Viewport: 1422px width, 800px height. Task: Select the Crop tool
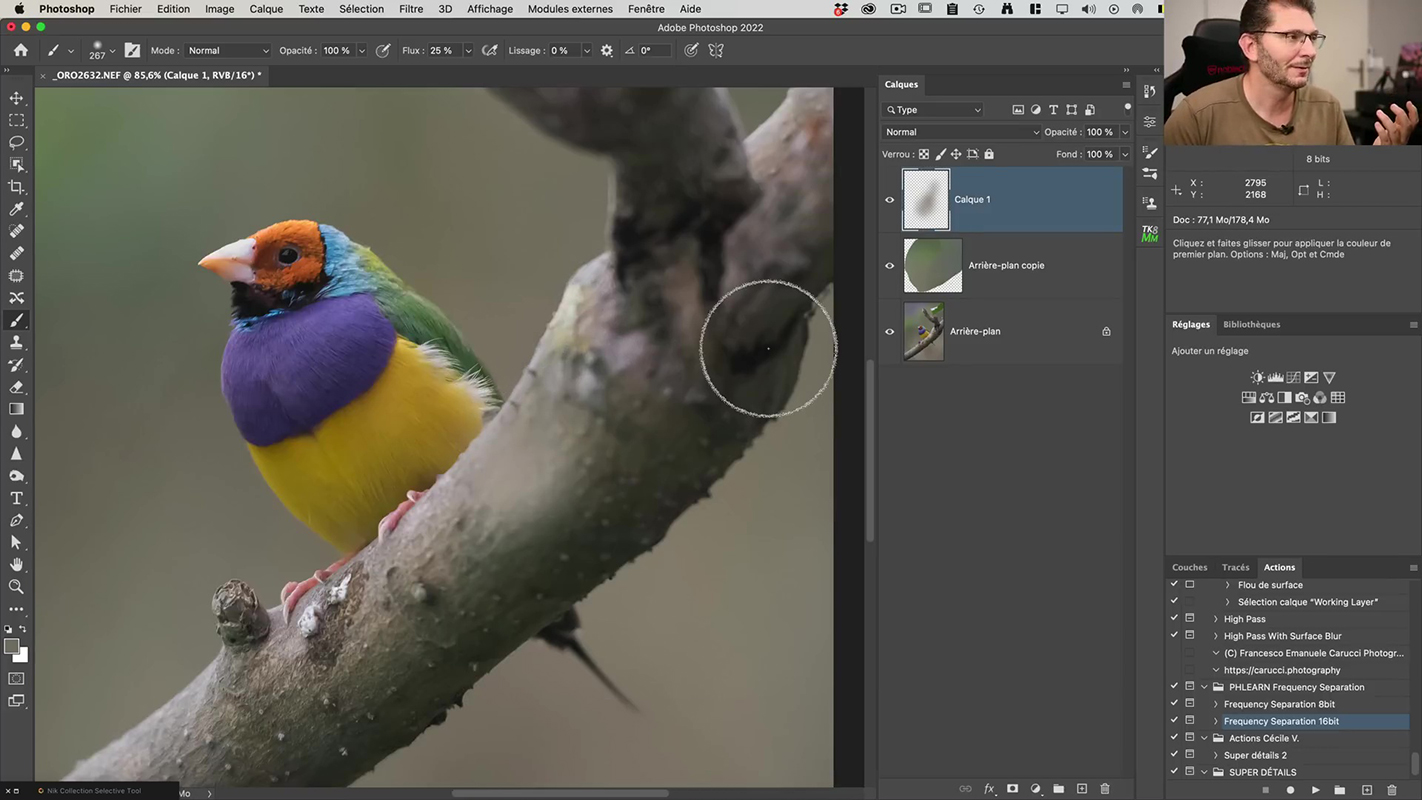[16, 187]
